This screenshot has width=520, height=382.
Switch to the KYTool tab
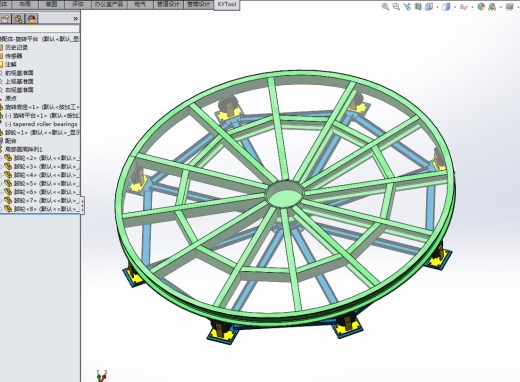pyautogui.click(x=227, y=4)
